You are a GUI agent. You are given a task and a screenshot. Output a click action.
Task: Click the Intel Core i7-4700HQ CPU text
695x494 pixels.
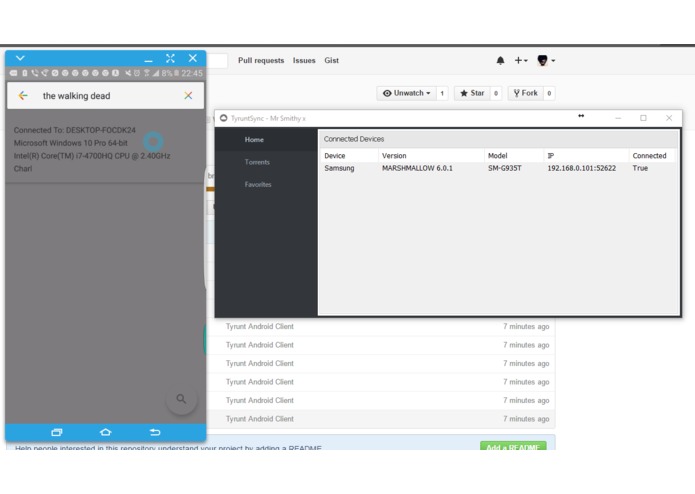coord(92,156)
